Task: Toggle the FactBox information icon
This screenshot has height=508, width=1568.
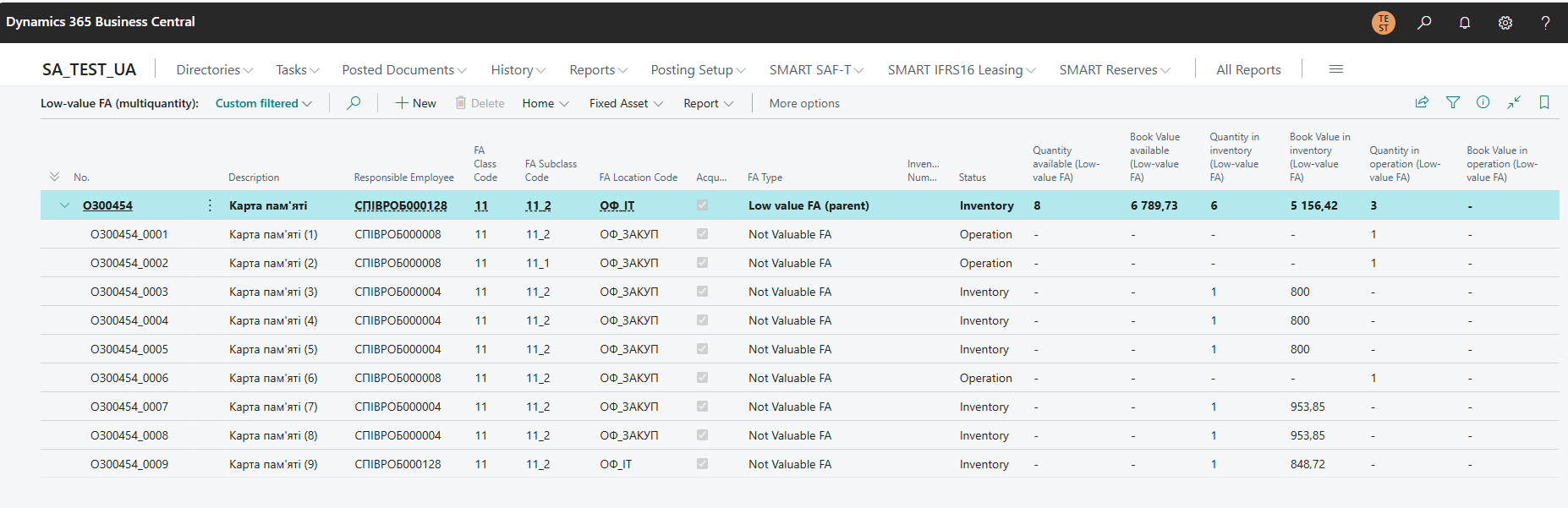Action: pyautogui.click(x=1483, y=102)
